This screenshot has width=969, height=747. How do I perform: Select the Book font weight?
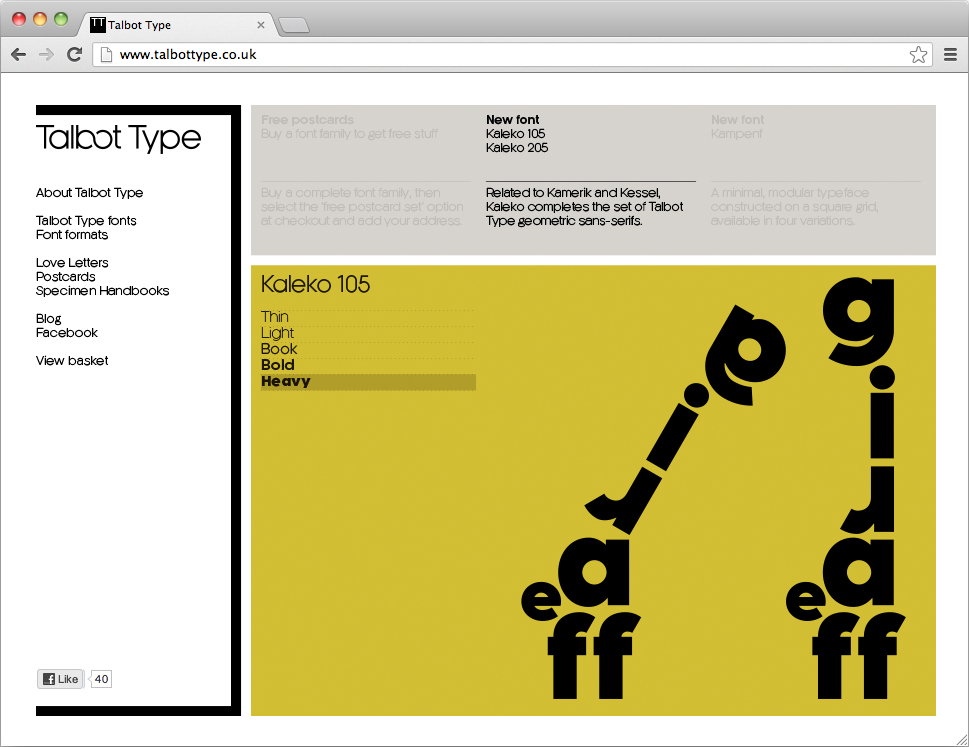tap(368, 349)
